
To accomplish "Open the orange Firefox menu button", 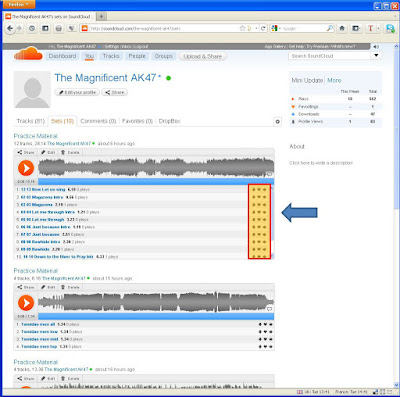I will pyautogui.click(x=18, y=5).
